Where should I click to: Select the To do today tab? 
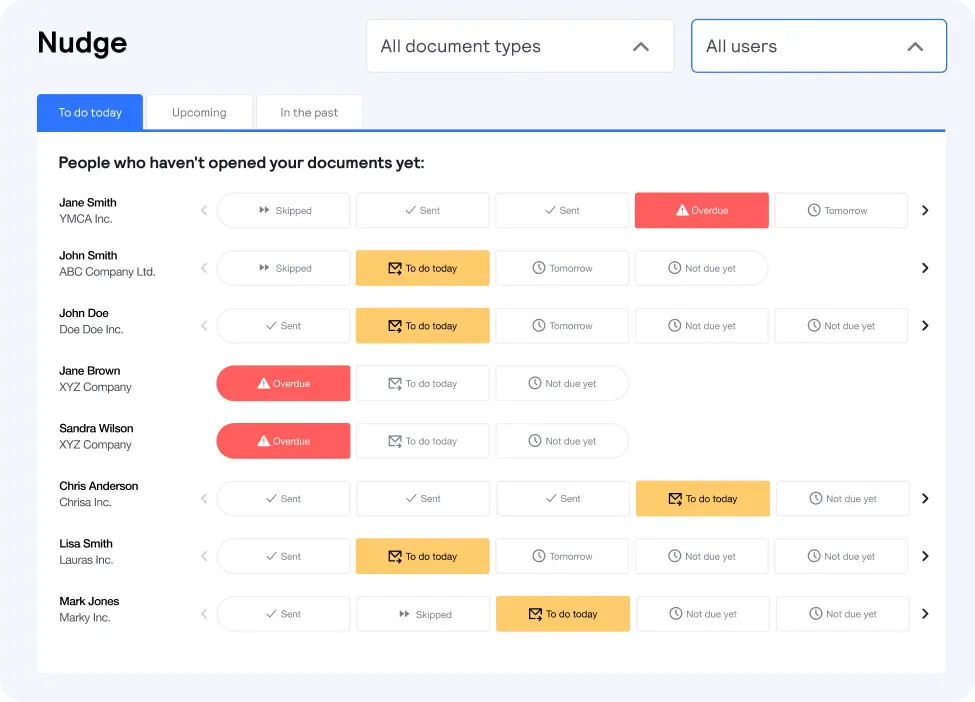click(90, 113)
